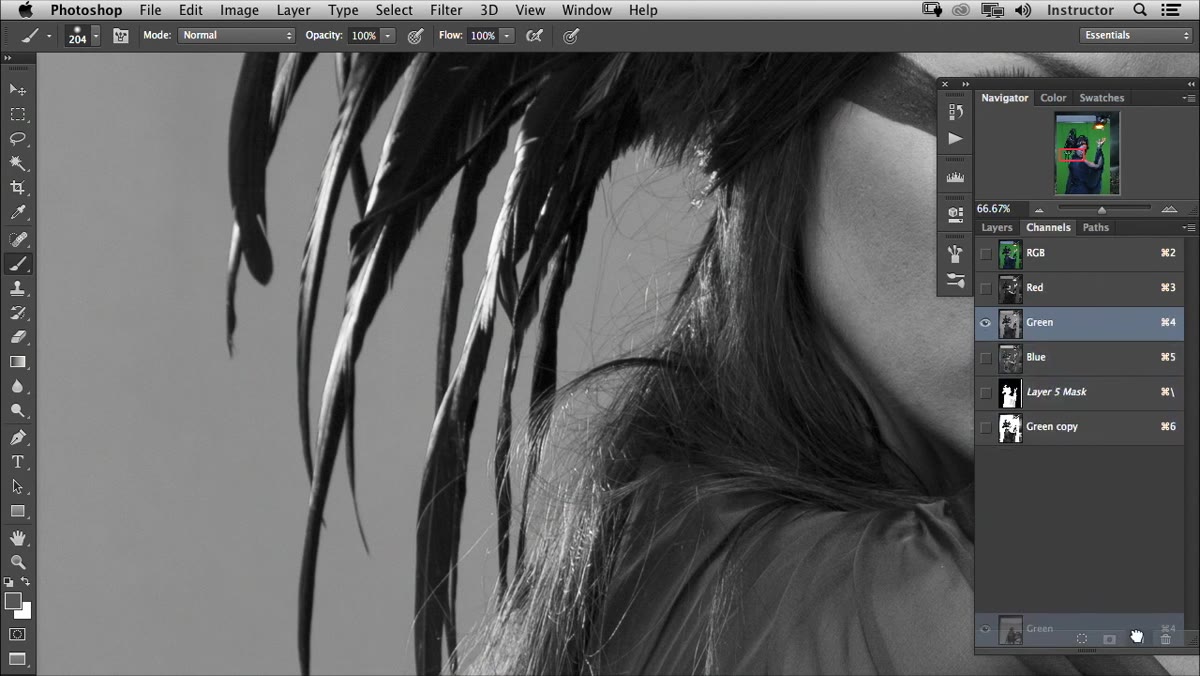Select the Clone Stamp tool
1200x676 pixels.
click(18, 288)
